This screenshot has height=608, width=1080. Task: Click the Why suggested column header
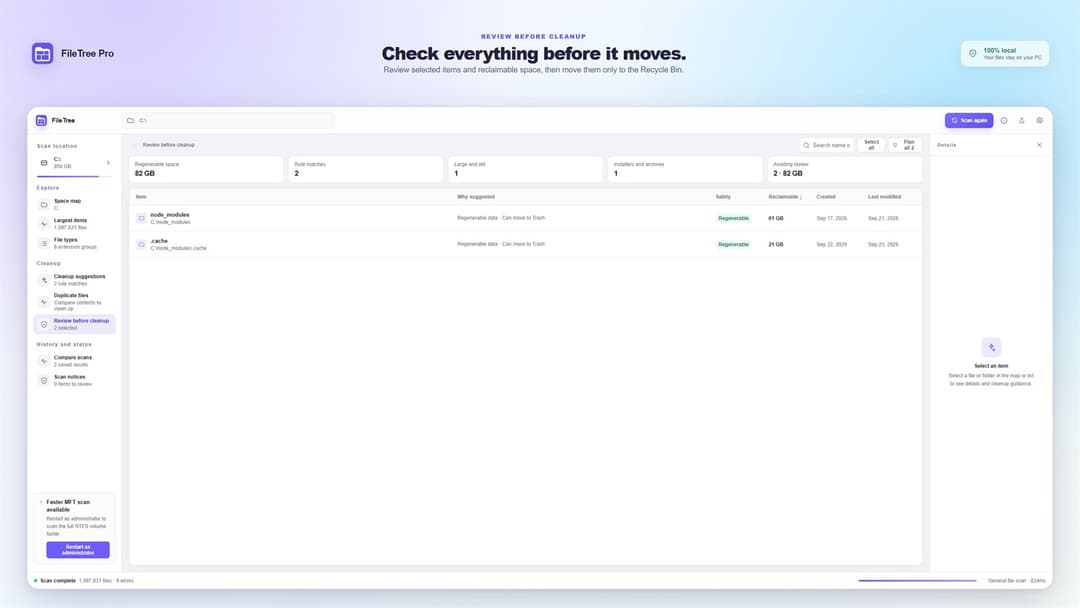click(x=476, y=197)
